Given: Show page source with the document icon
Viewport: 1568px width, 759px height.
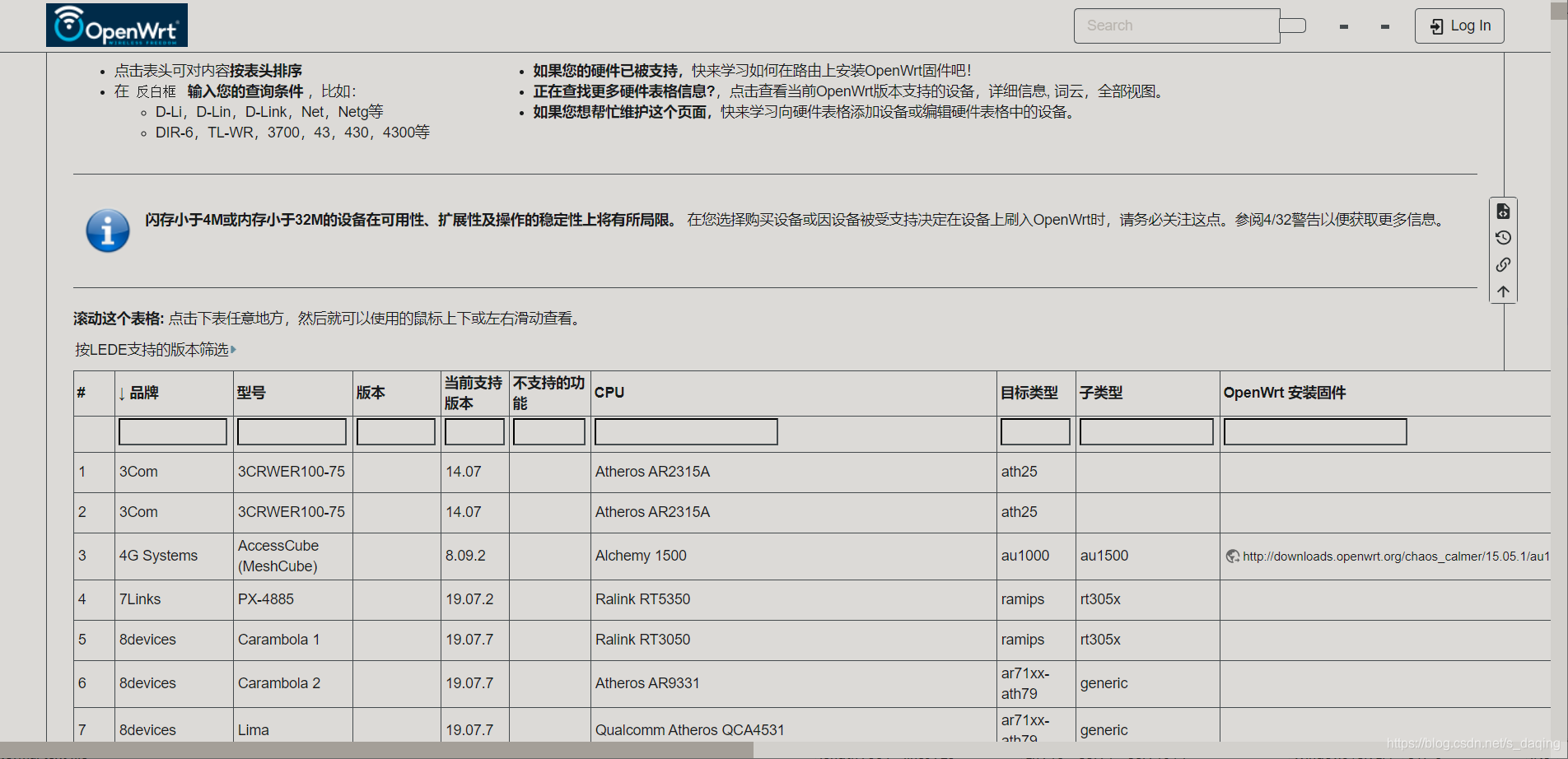Looking at the screenshot, I should click(x=1503, y=212).
